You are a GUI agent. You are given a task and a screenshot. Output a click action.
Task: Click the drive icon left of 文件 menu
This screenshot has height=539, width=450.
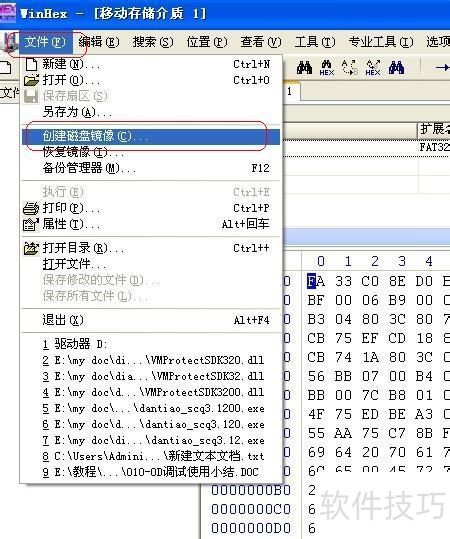10,43
